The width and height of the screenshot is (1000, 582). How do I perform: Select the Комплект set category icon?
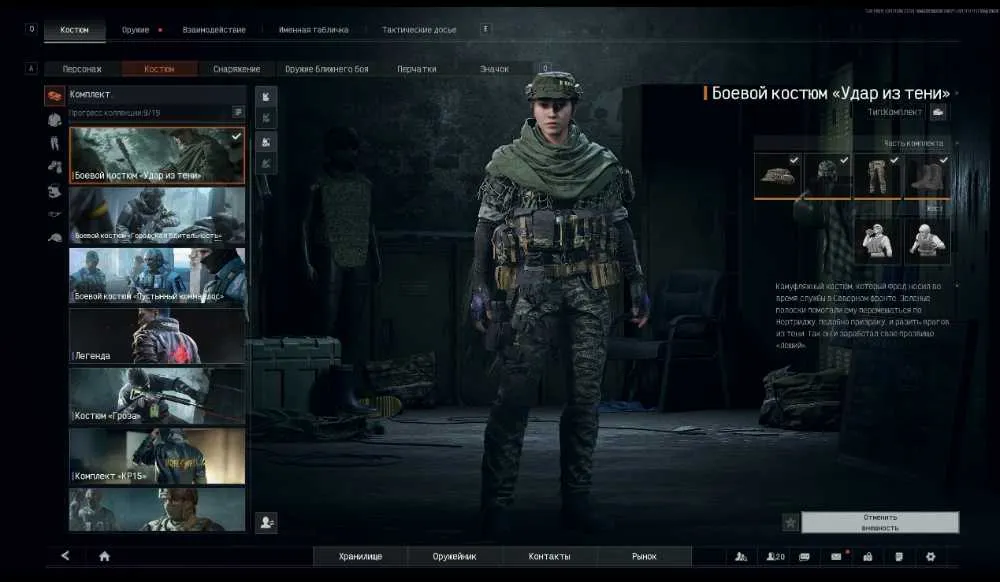(x=54, y=96)
